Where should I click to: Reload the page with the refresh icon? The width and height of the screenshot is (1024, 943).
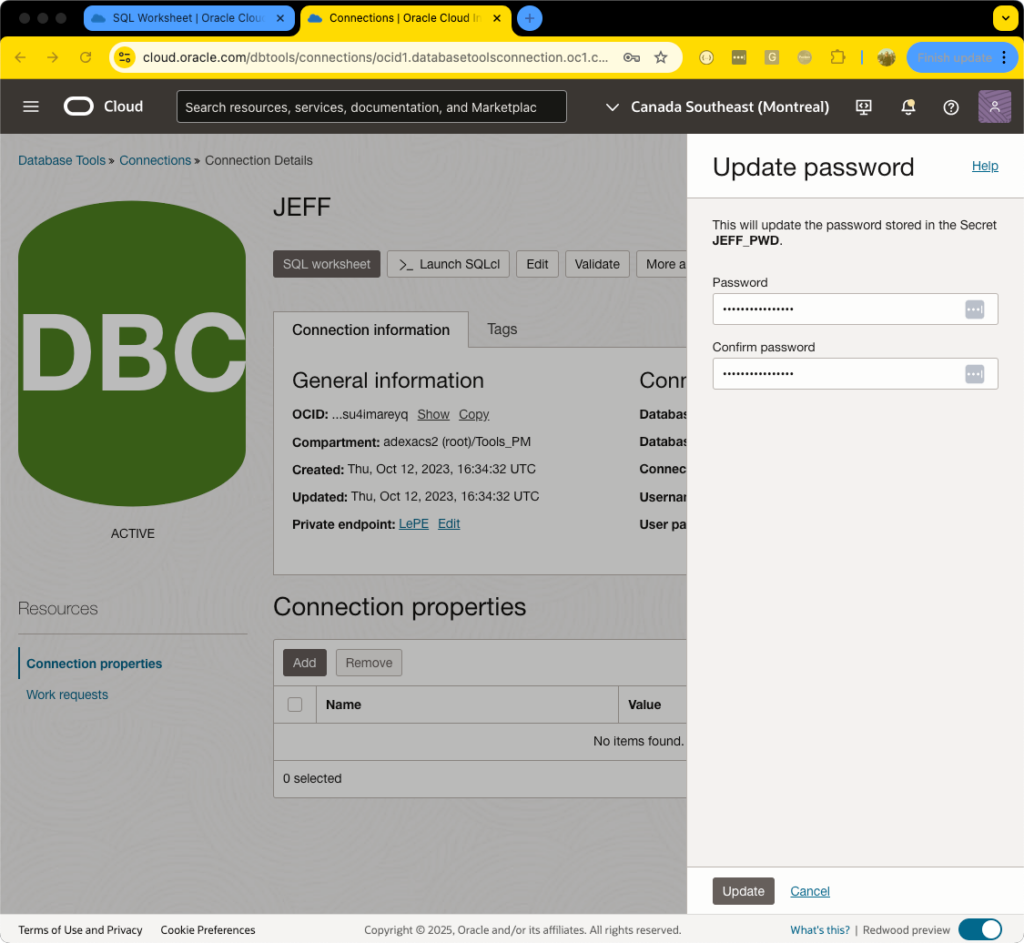click(x=86, y=57)
